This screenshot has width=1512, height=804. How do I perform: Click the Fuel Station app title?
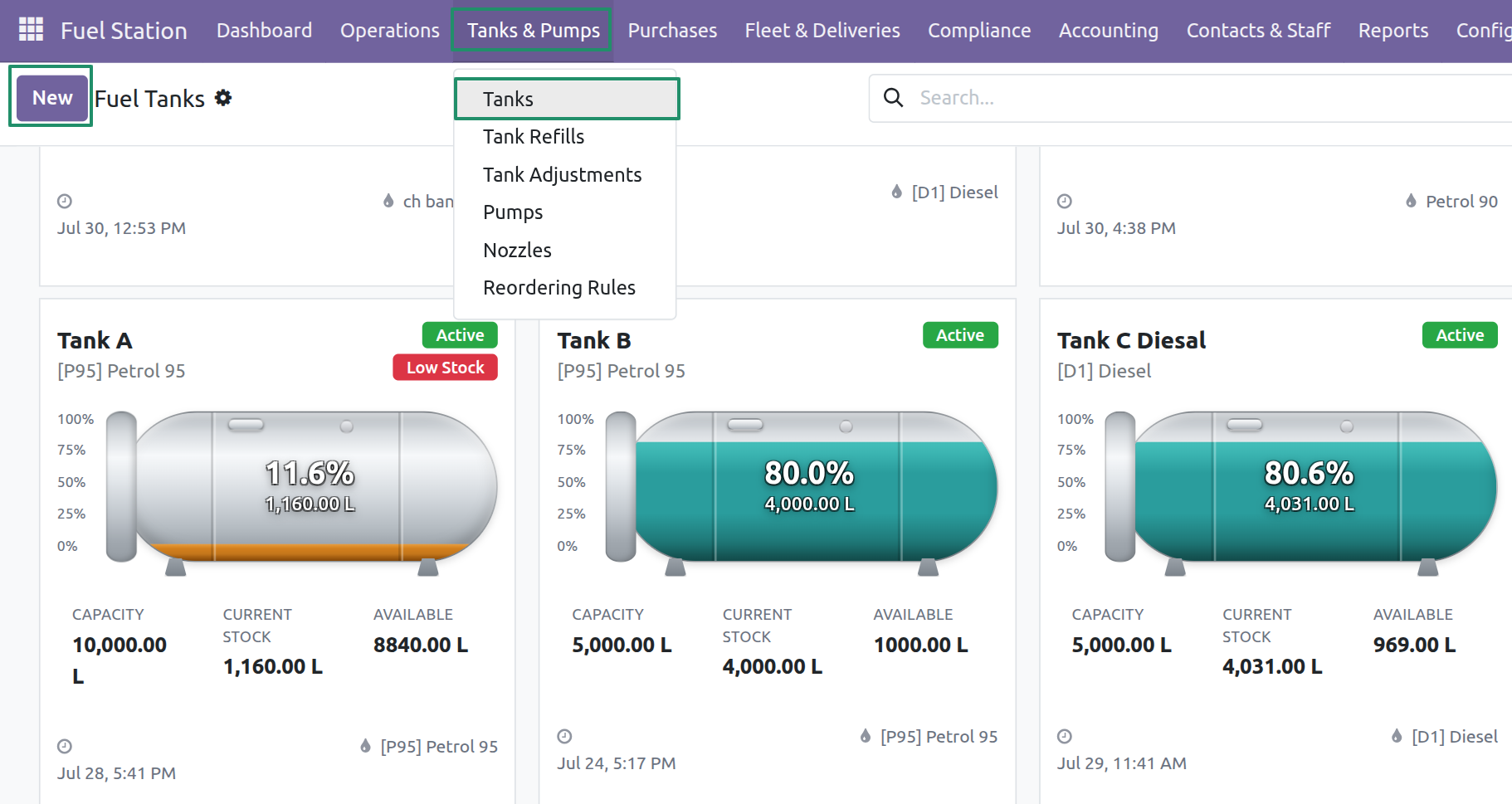pyautogui.click(x=124, y=31)
